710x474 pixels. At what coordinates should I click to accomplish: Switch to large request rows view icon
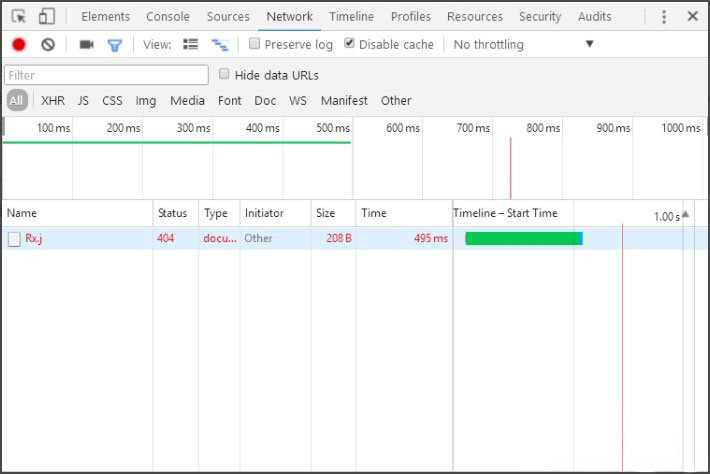click(191, 44)
